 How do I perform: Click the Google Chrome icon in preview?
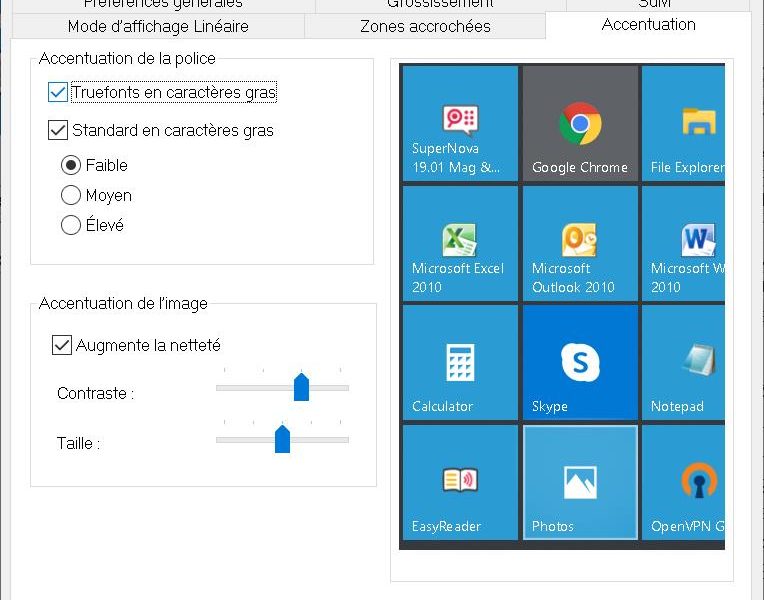580,123
